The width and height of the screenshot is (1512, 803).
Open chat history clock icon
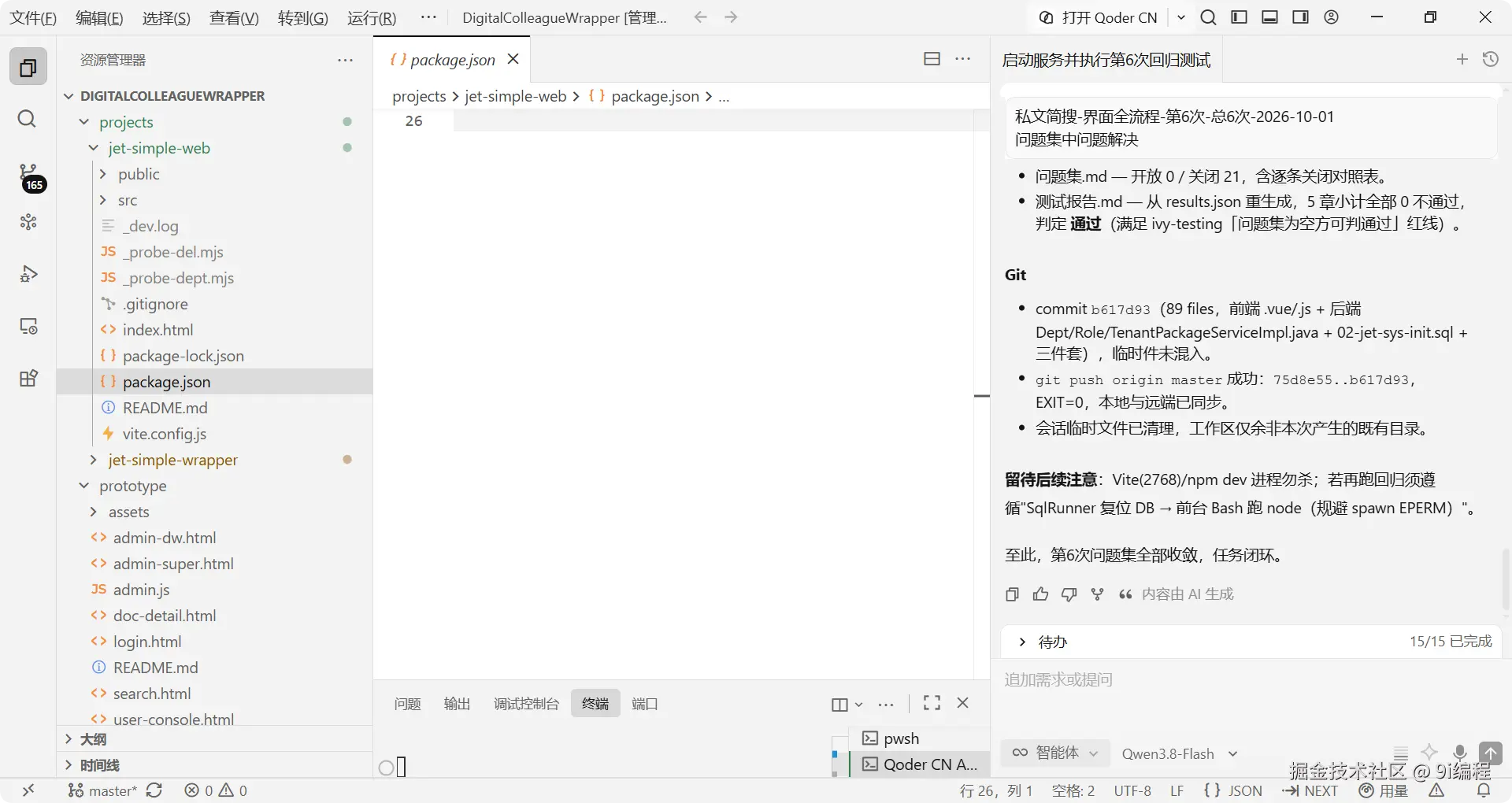click(x=1491, y=59)
